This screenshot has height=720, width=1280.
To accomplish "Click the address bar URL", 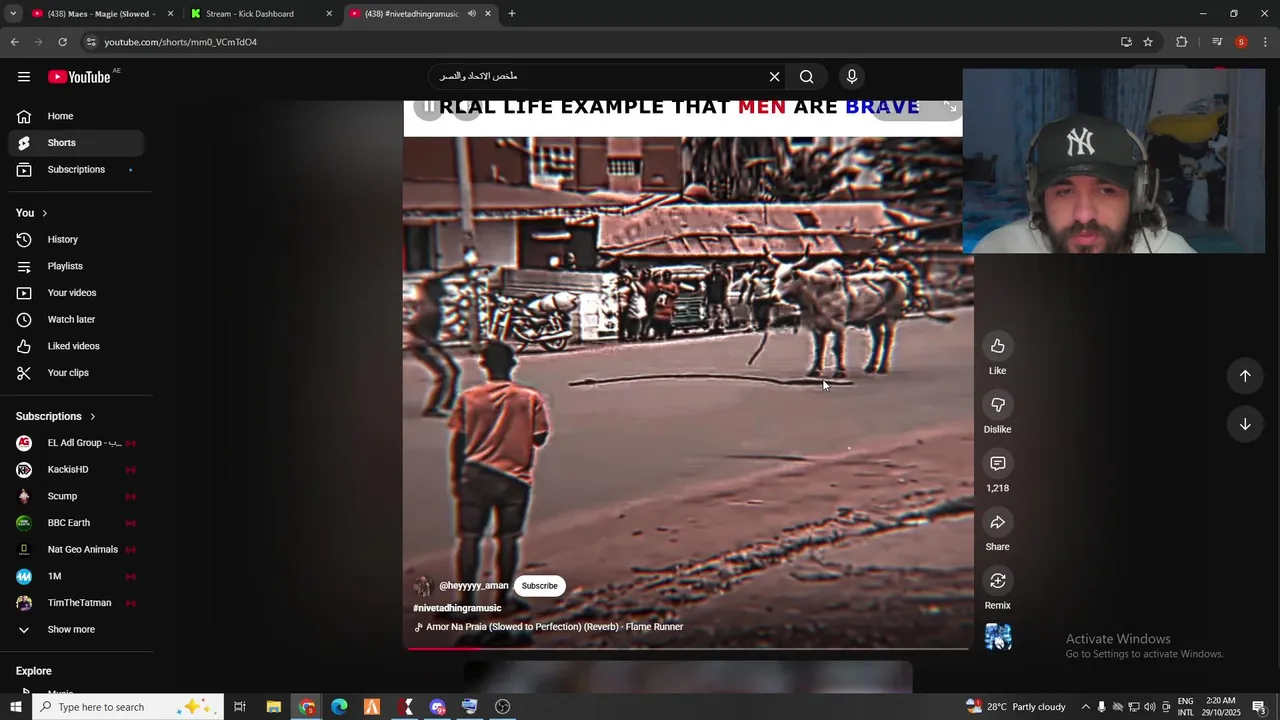I will click(x=181, y=42).
